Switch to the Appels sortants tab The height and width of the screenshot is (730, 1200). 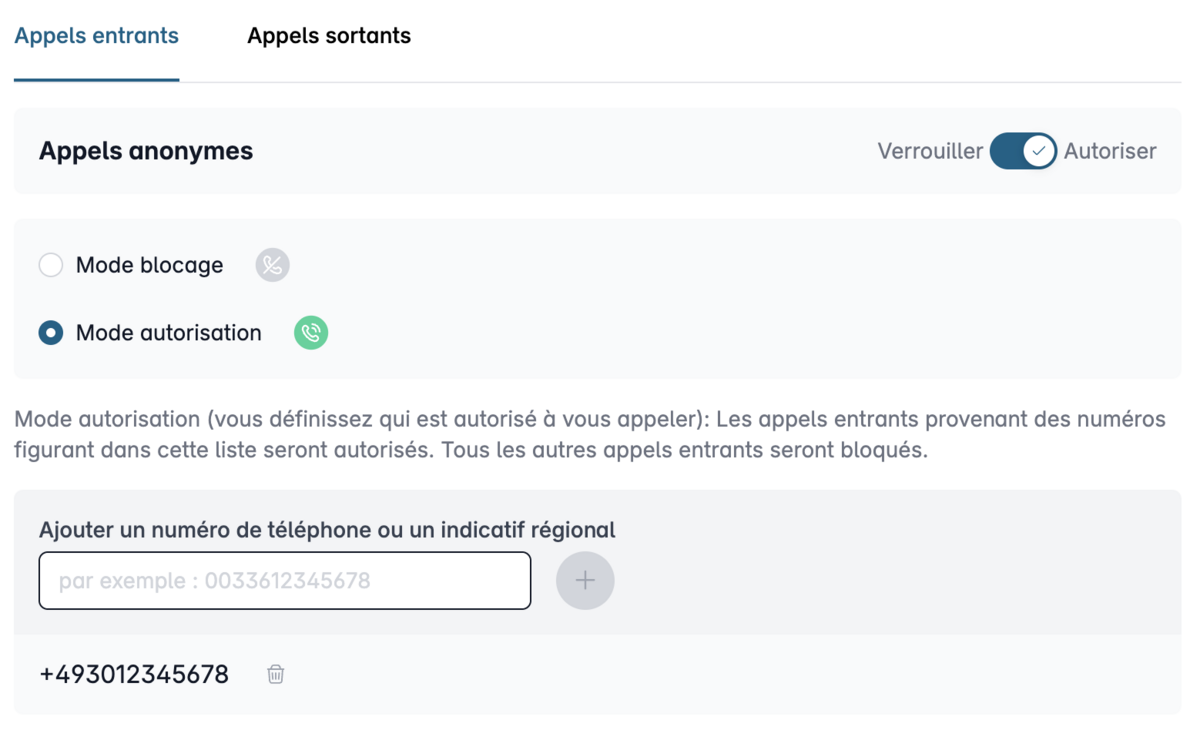329,36
